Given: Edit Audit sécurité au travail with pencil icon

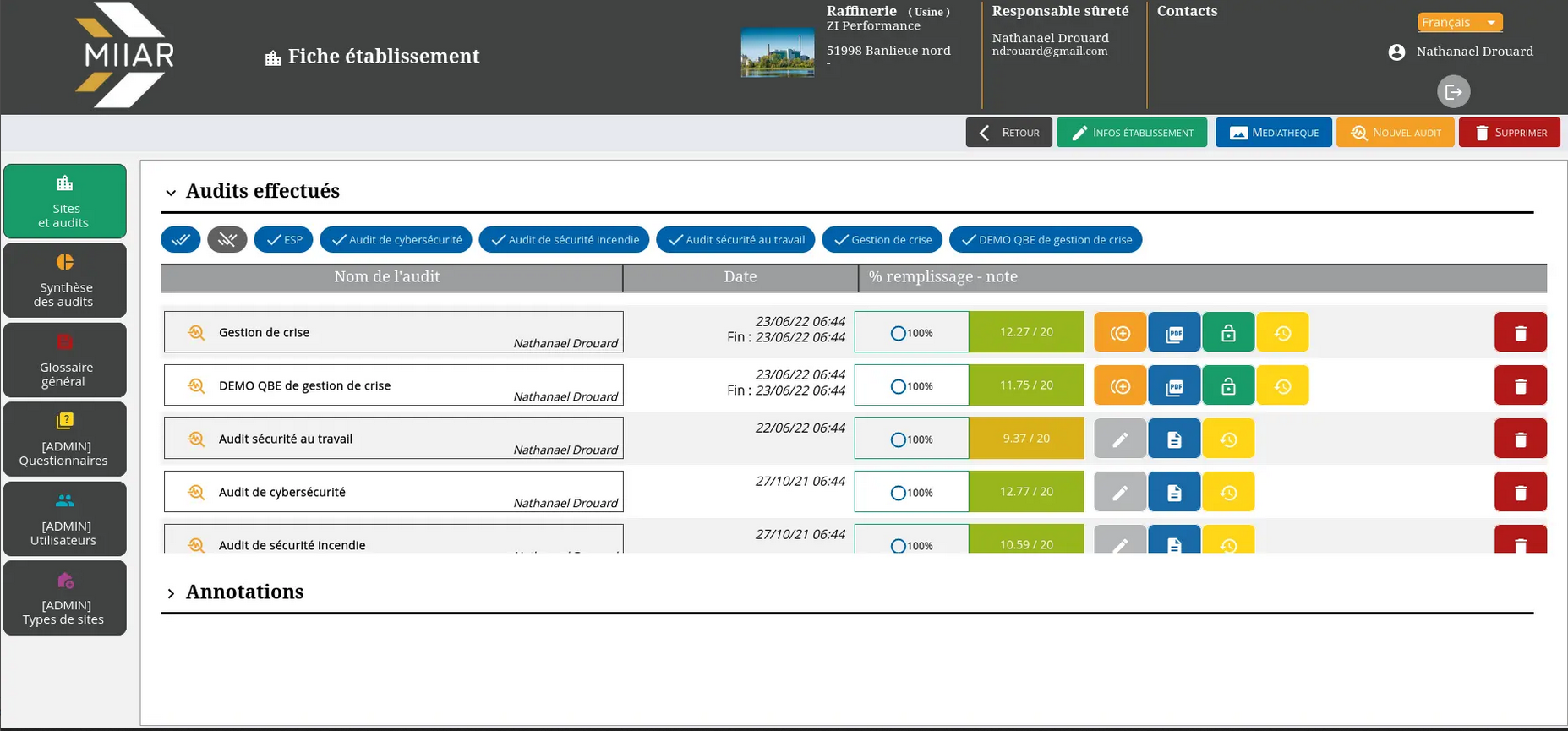Looking at the screenshot, I should [x=1120, y=439].
